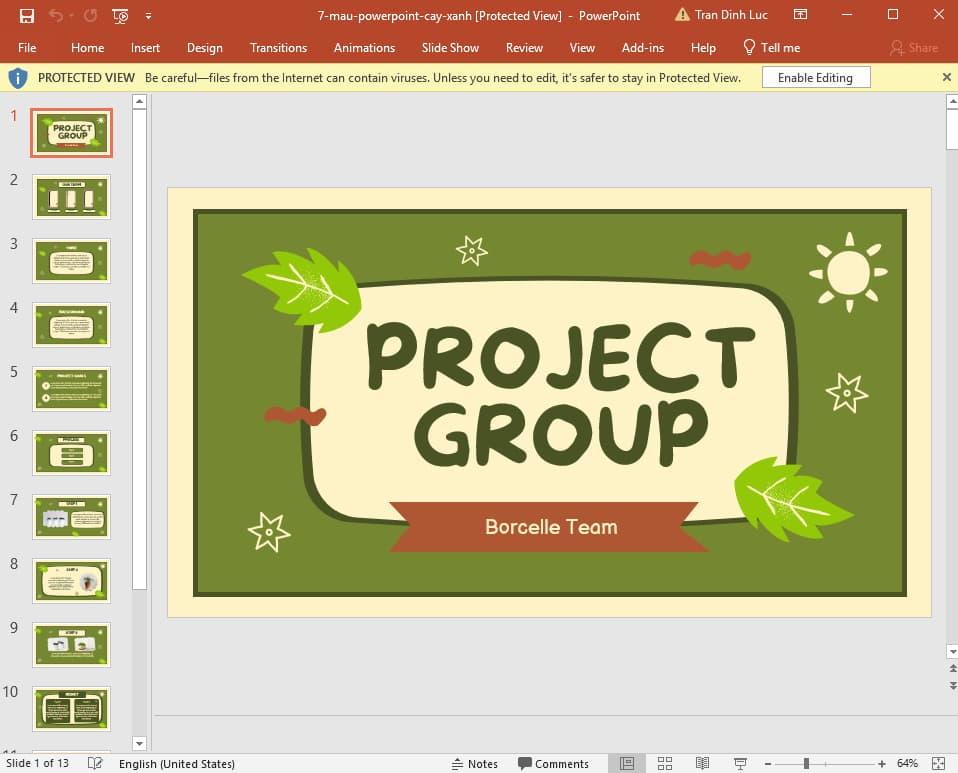Switch to Slide Sorter view
This screenshot has height=773, width=958.
pos(666,763)
